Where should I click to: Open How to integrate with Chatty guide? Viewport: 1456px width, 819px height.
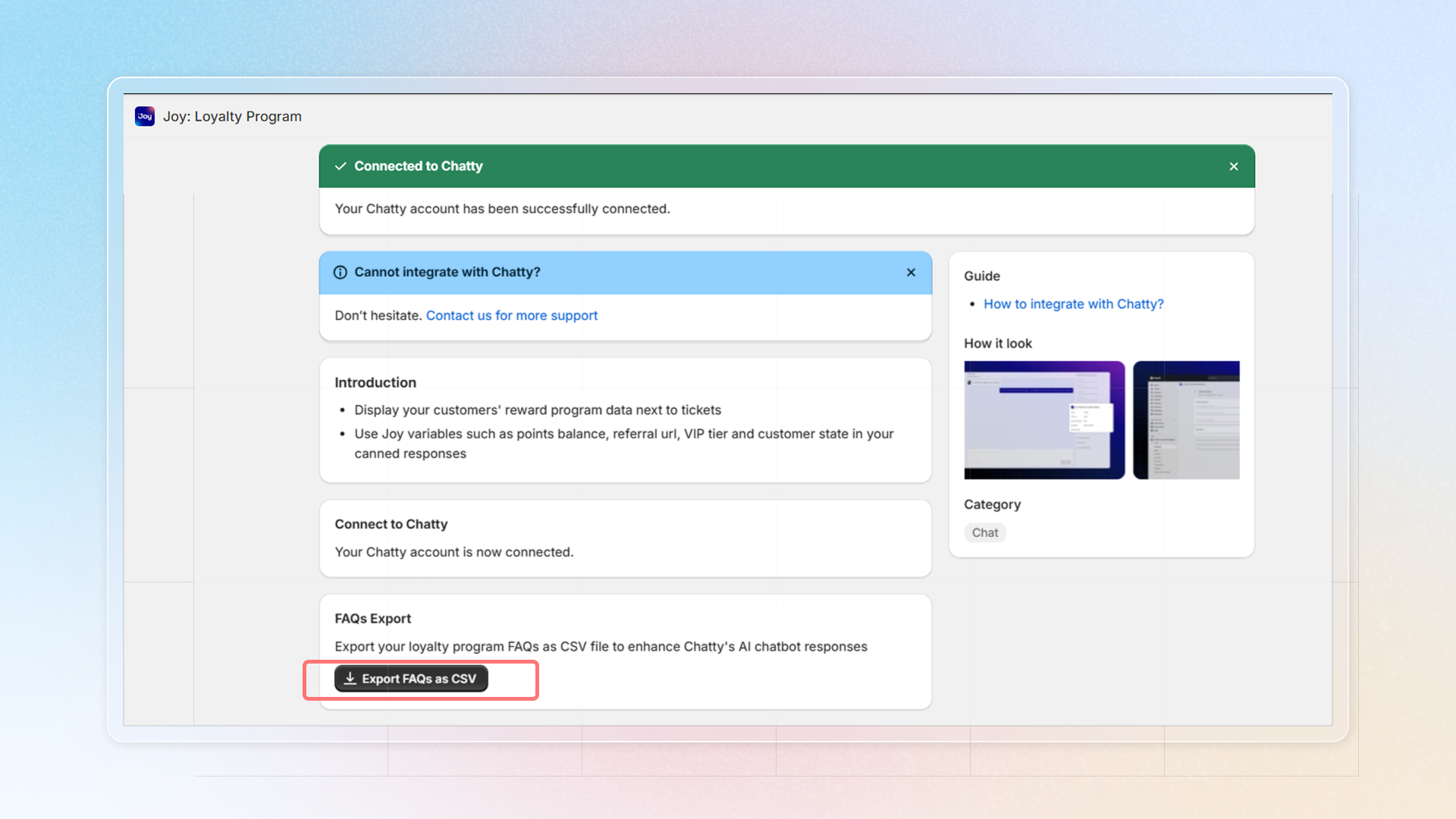(x=1073, y=304)
